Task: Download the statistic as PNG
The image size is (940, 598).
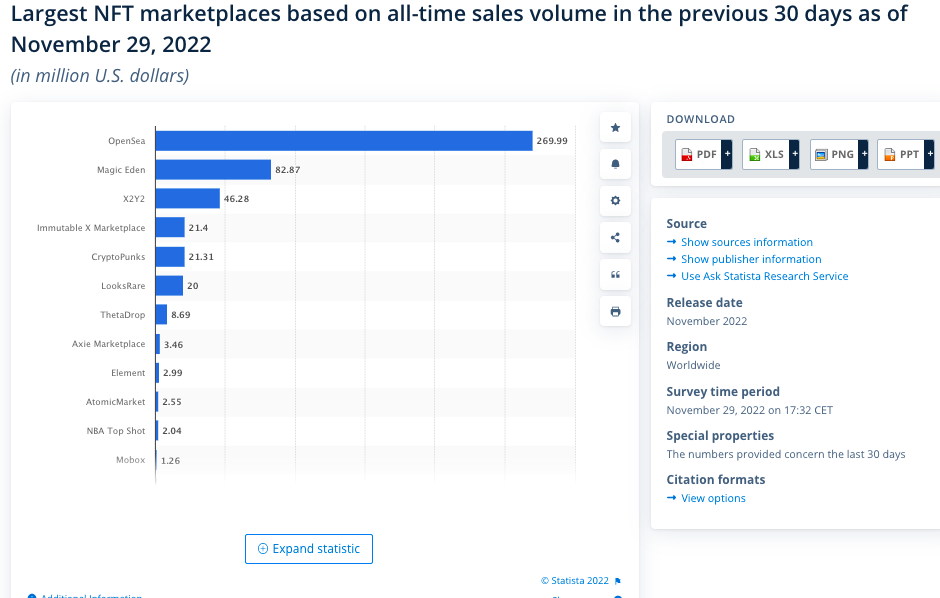Action: (x=834, y=155)
